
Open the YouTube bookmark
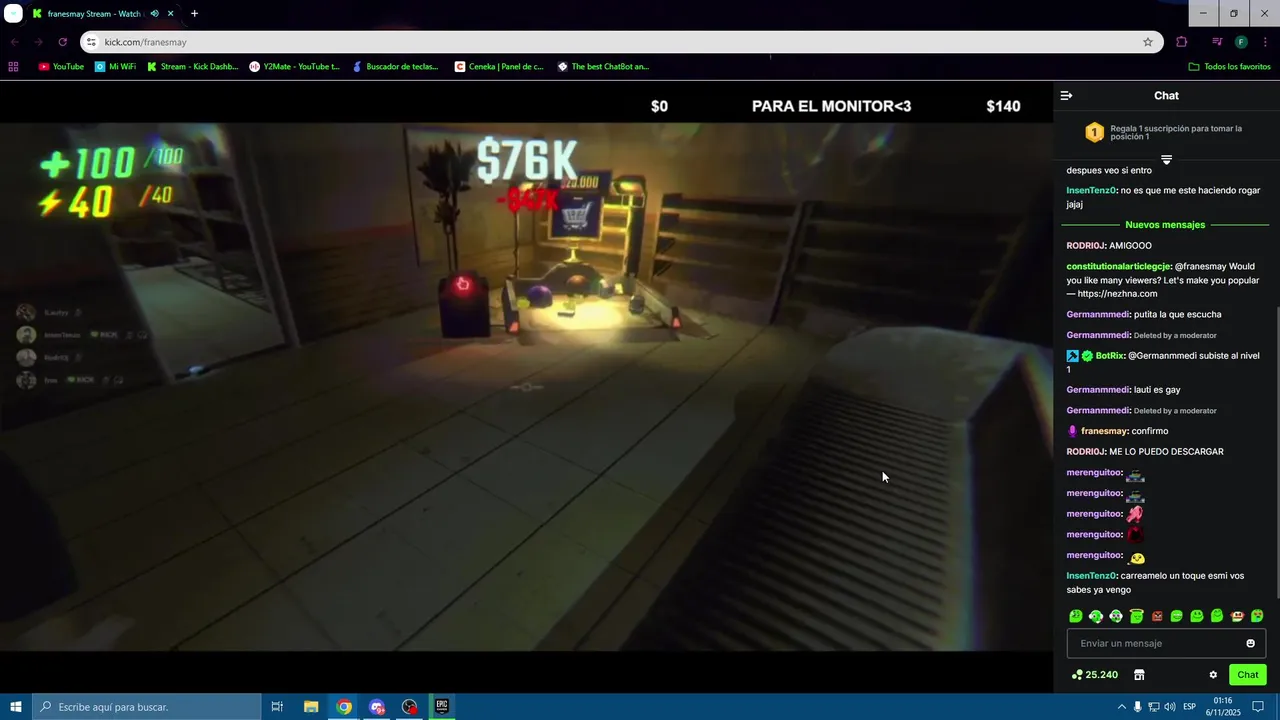pos(61,67)
